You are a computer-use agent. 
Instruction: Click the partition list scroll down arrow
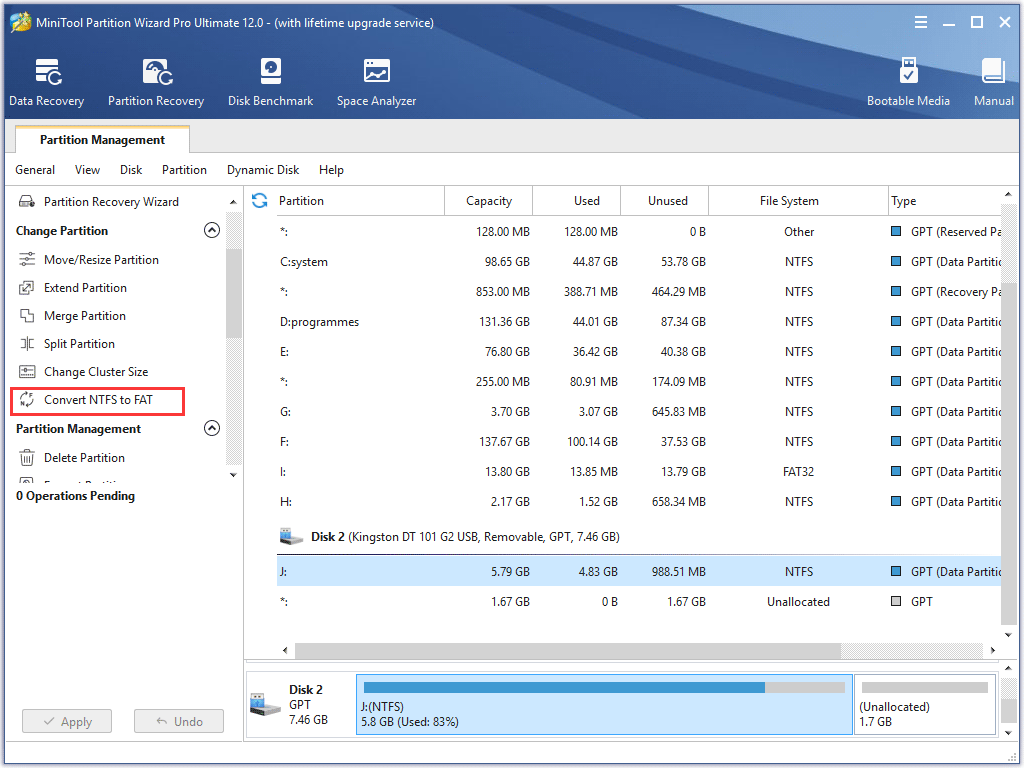tap(1008, 635)
